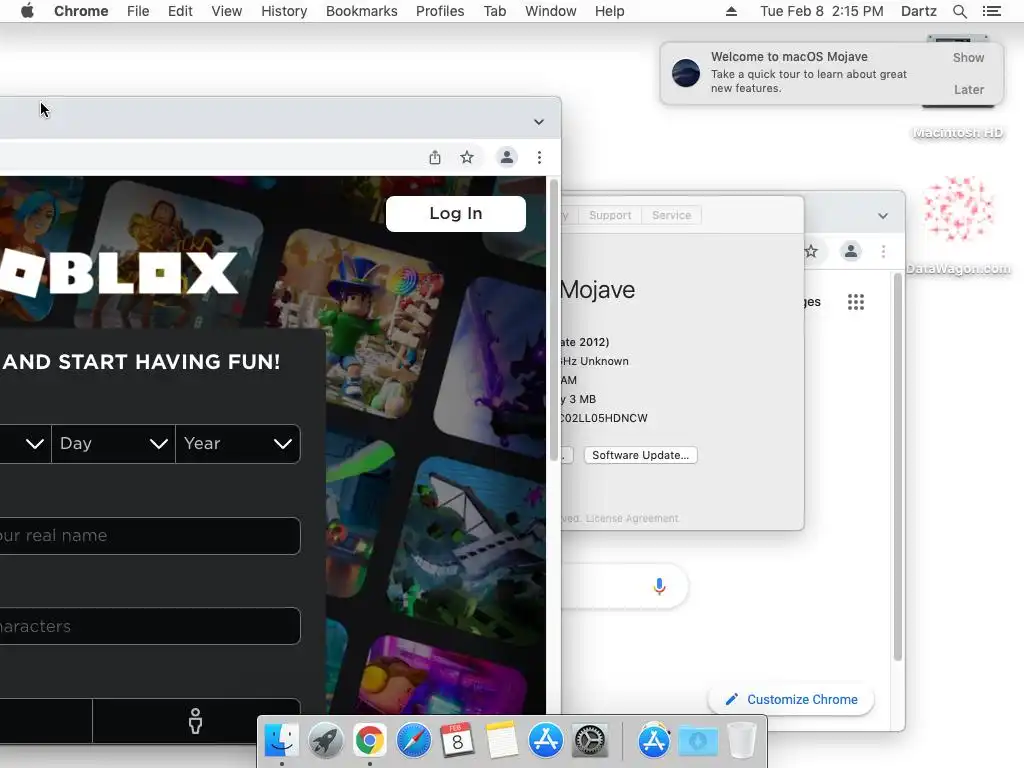Select the gender figure icon on Roblox form

click(195, 722)
